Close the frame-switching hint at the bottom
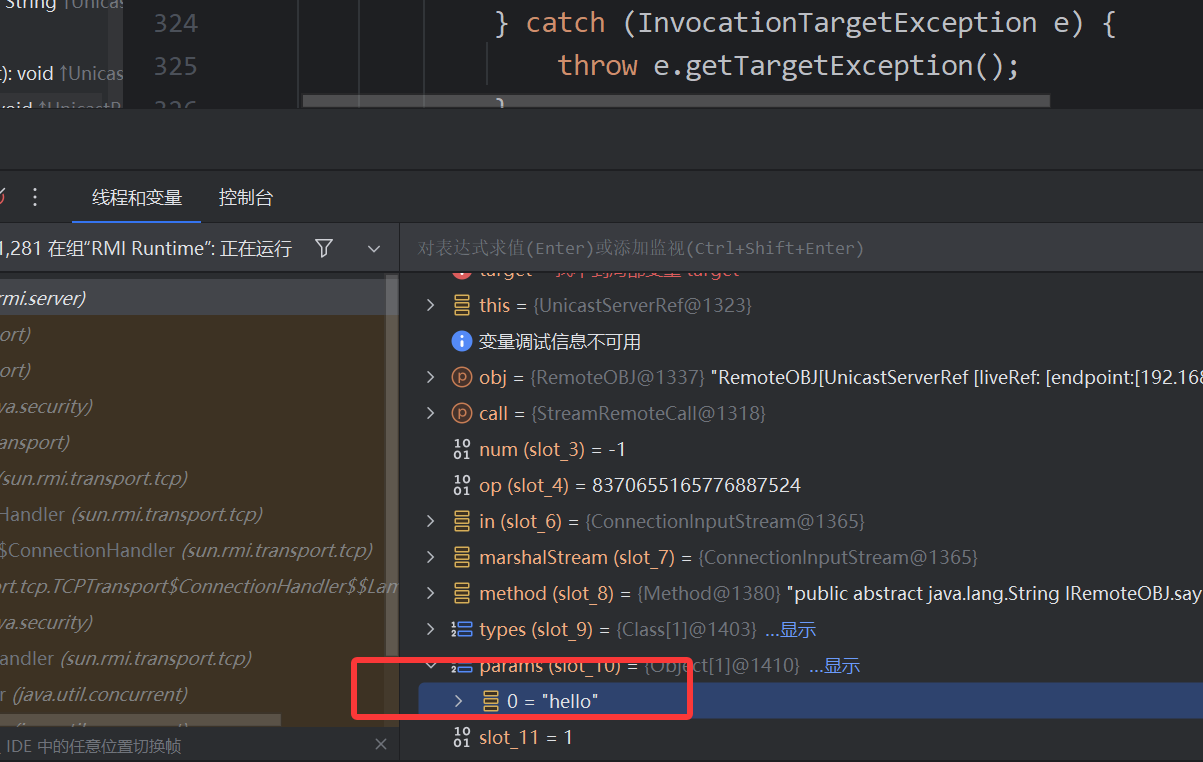The width and height of the screenshot is (1203, 762). pos(380,745)
